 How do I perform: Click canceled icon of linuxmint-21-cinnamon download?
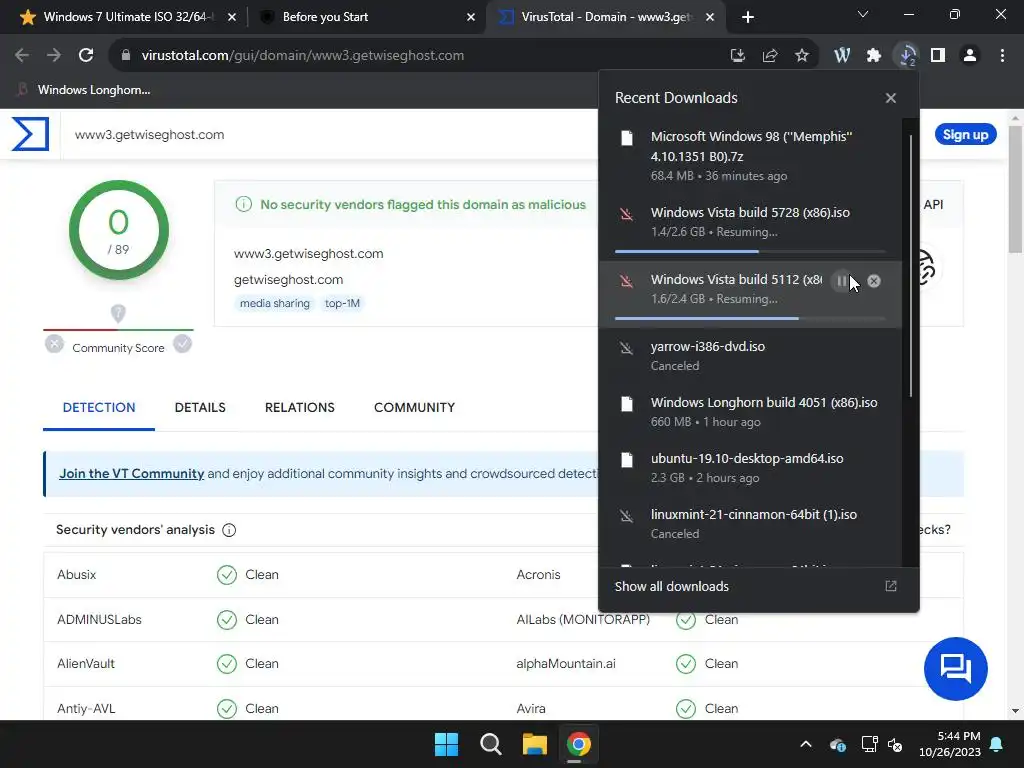click(x=626, y=516)
